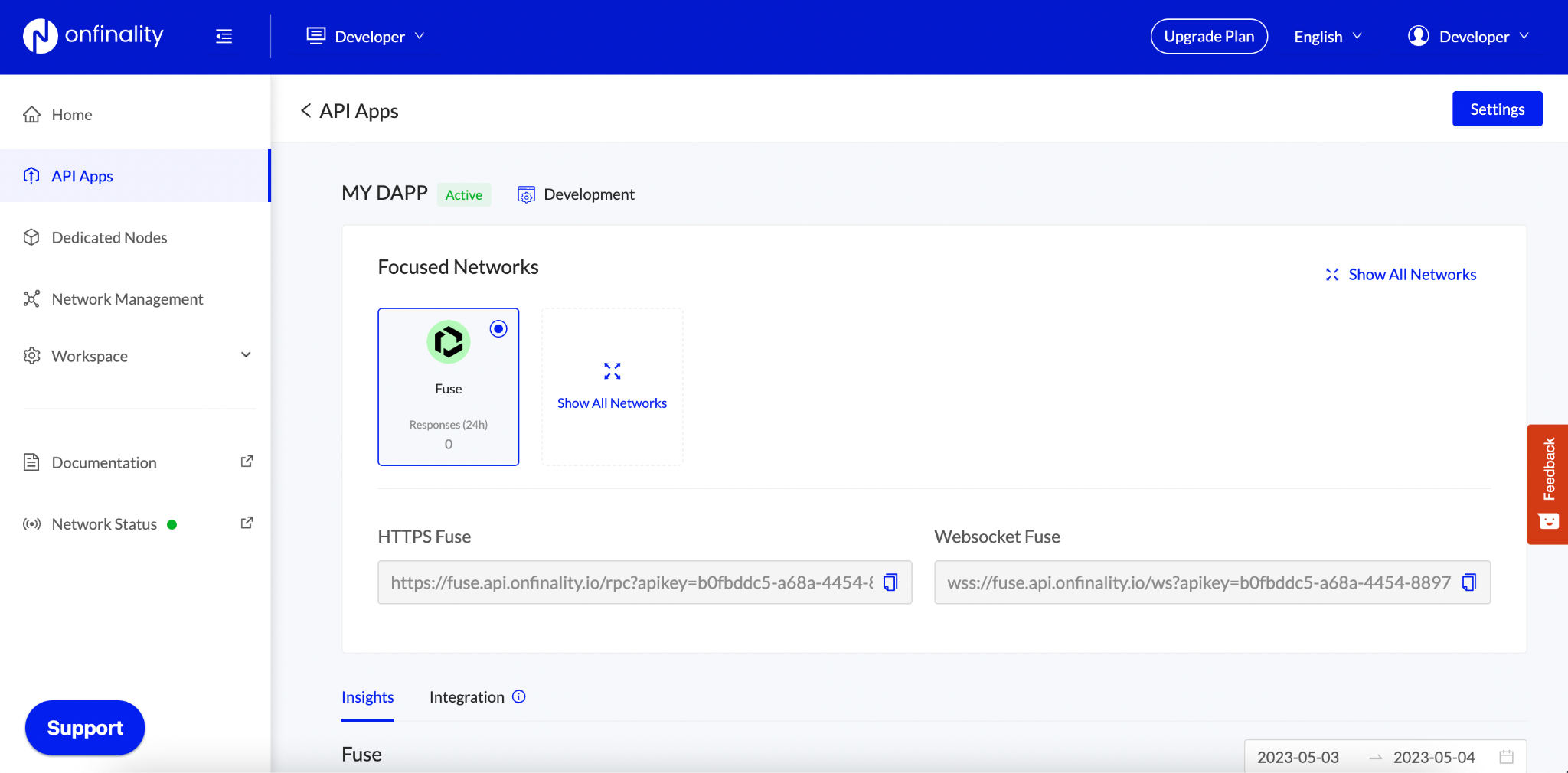Select API Apps in the sidebar
Screen dimensions: 1568x773
(135, 176)
